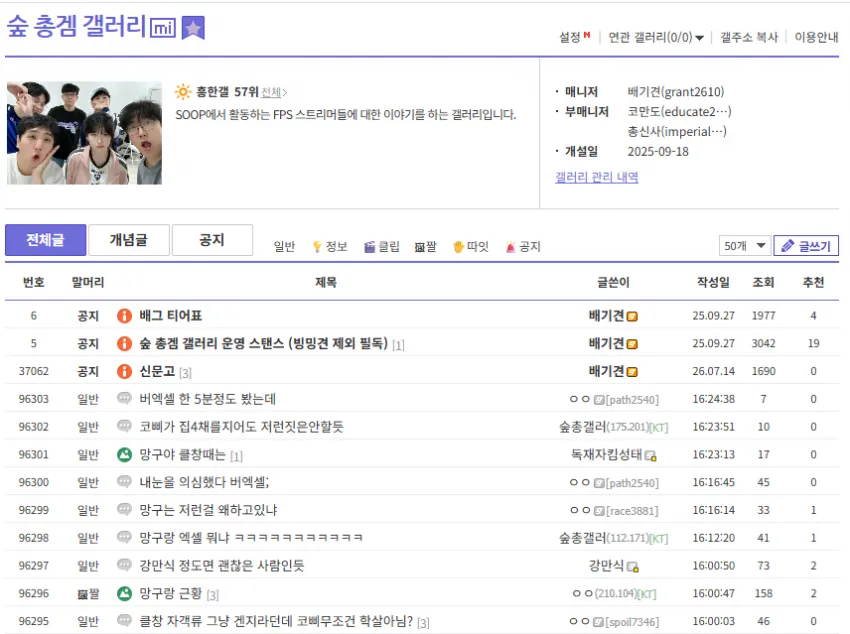Filter posts by 따잇 hand category

(x=471, y=247)
